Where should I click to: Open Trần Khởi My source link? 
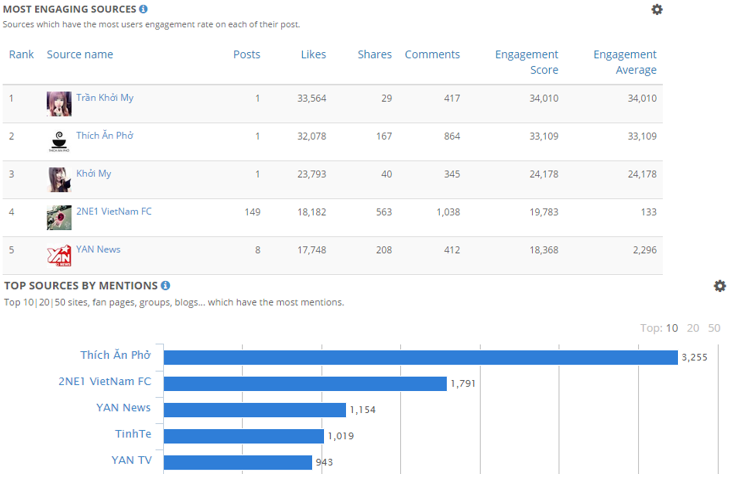(105, 98)
